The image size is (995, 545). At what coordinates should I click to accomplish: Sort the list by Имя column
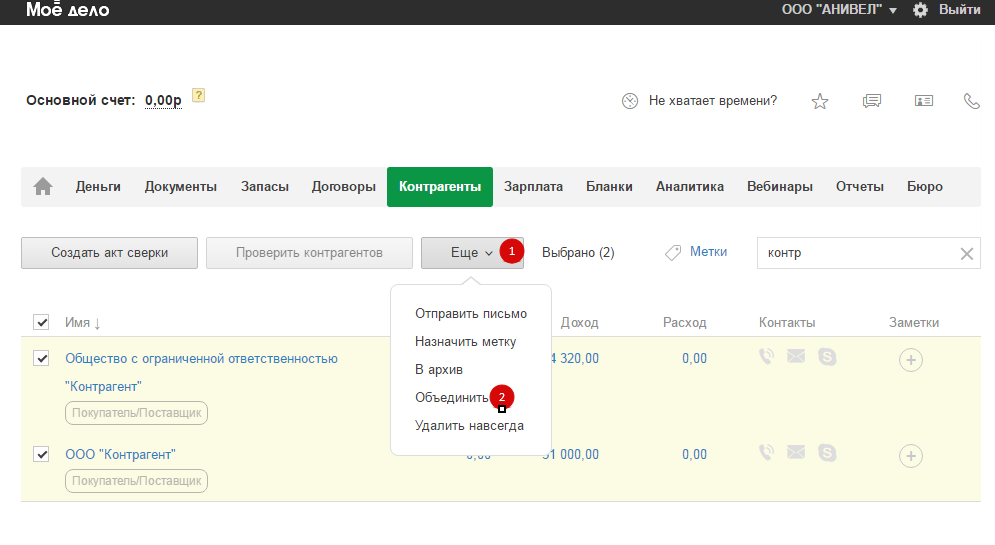[x=83, y=323]
